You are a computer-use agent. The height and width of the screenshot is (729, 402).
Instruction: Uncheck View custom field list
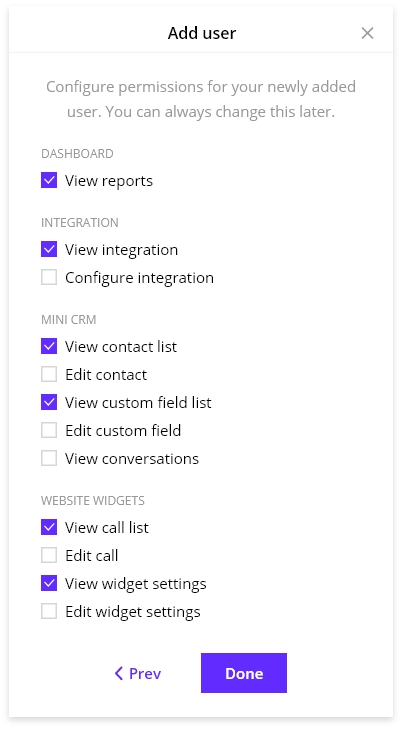pyautogui.click(x=49, y=402)
